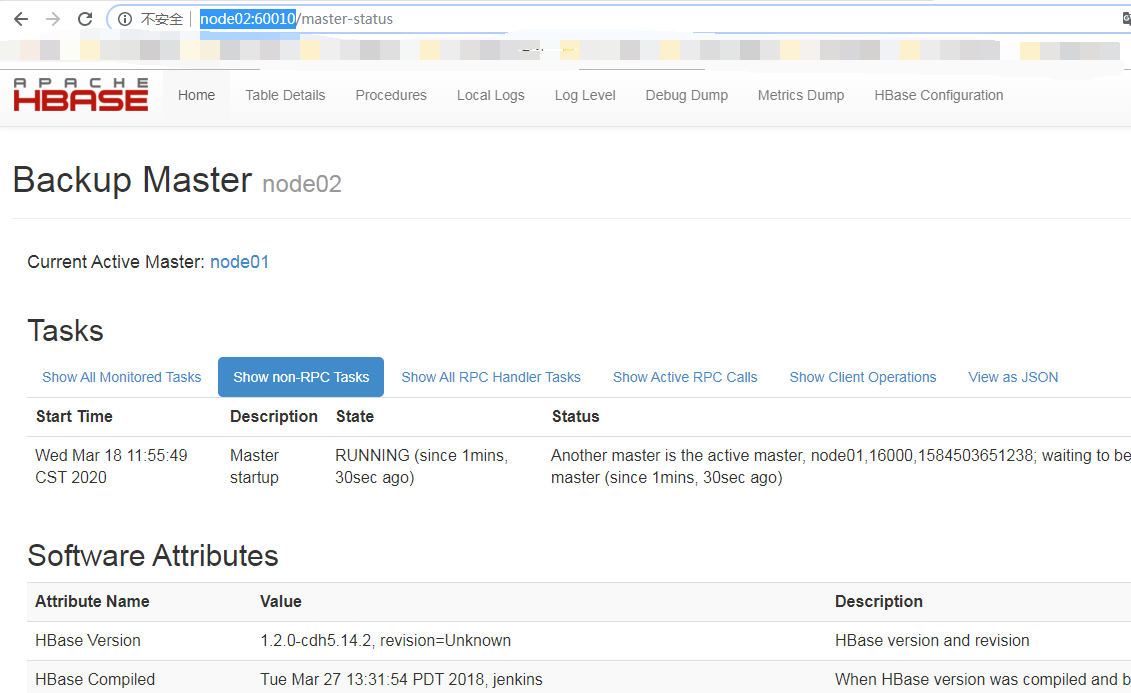Click the HBase Compiled attribute name
Viewport: 1131px width, 693px height.
point(95,679)
